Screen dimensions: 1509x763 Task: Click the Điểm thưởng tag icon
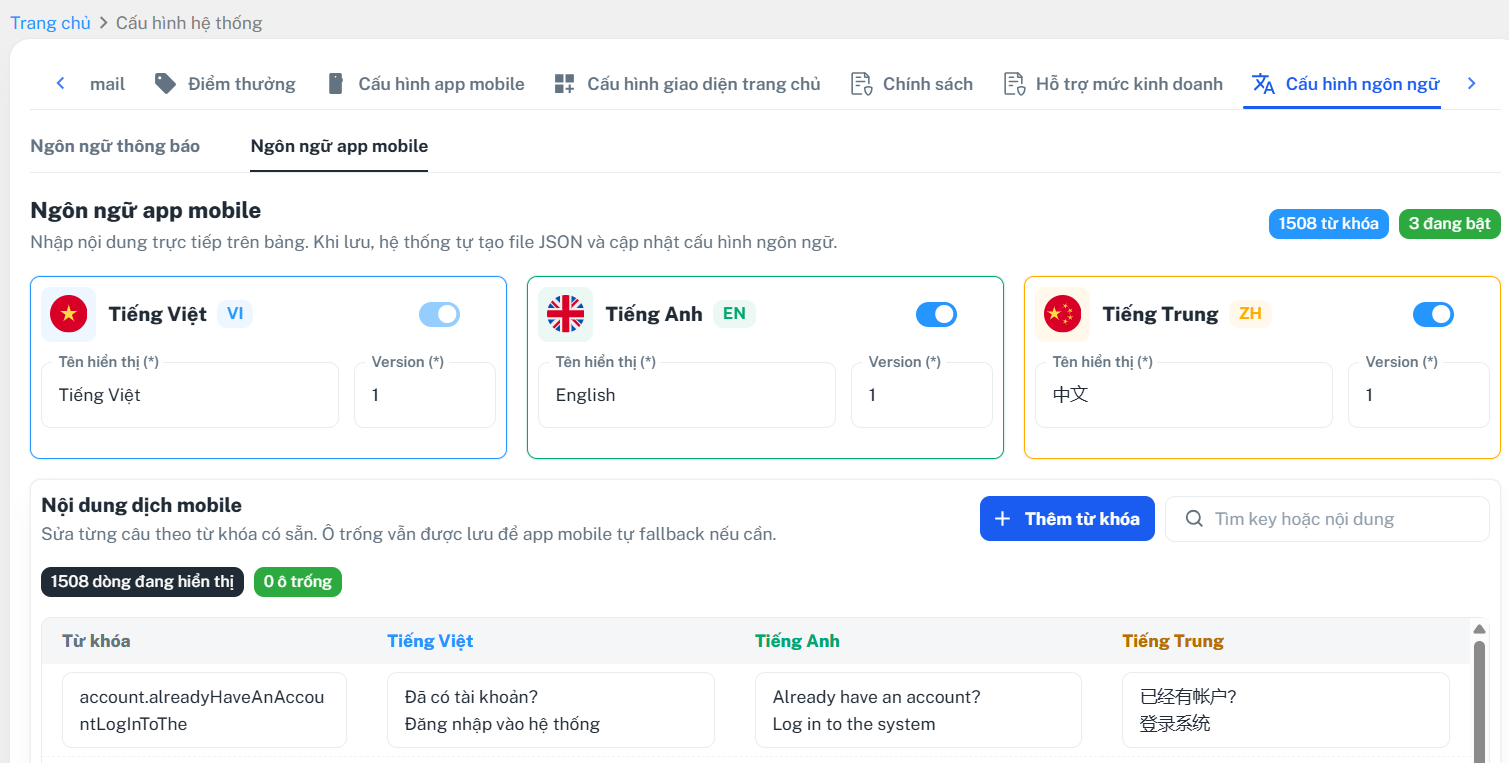click(166, 84)
